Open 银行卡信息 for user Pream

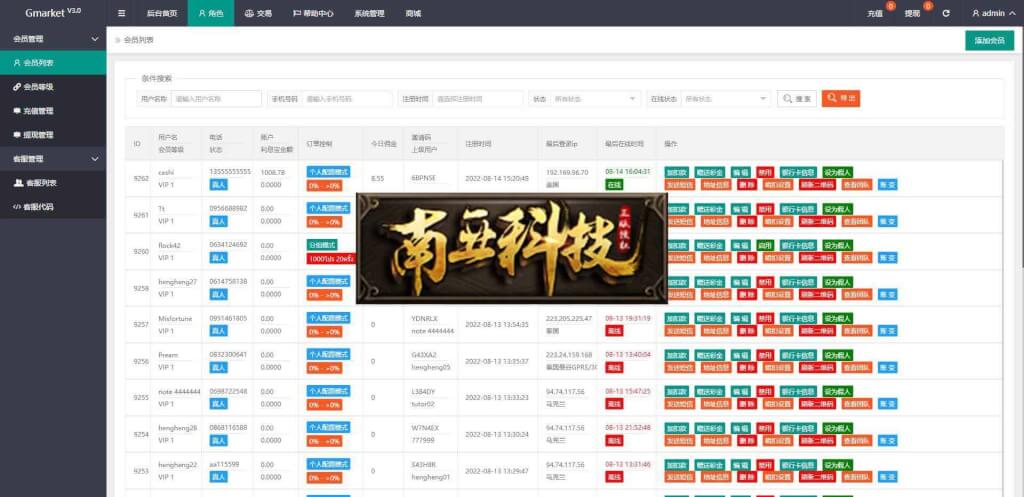pyautogui.click(x=797, y=355)
